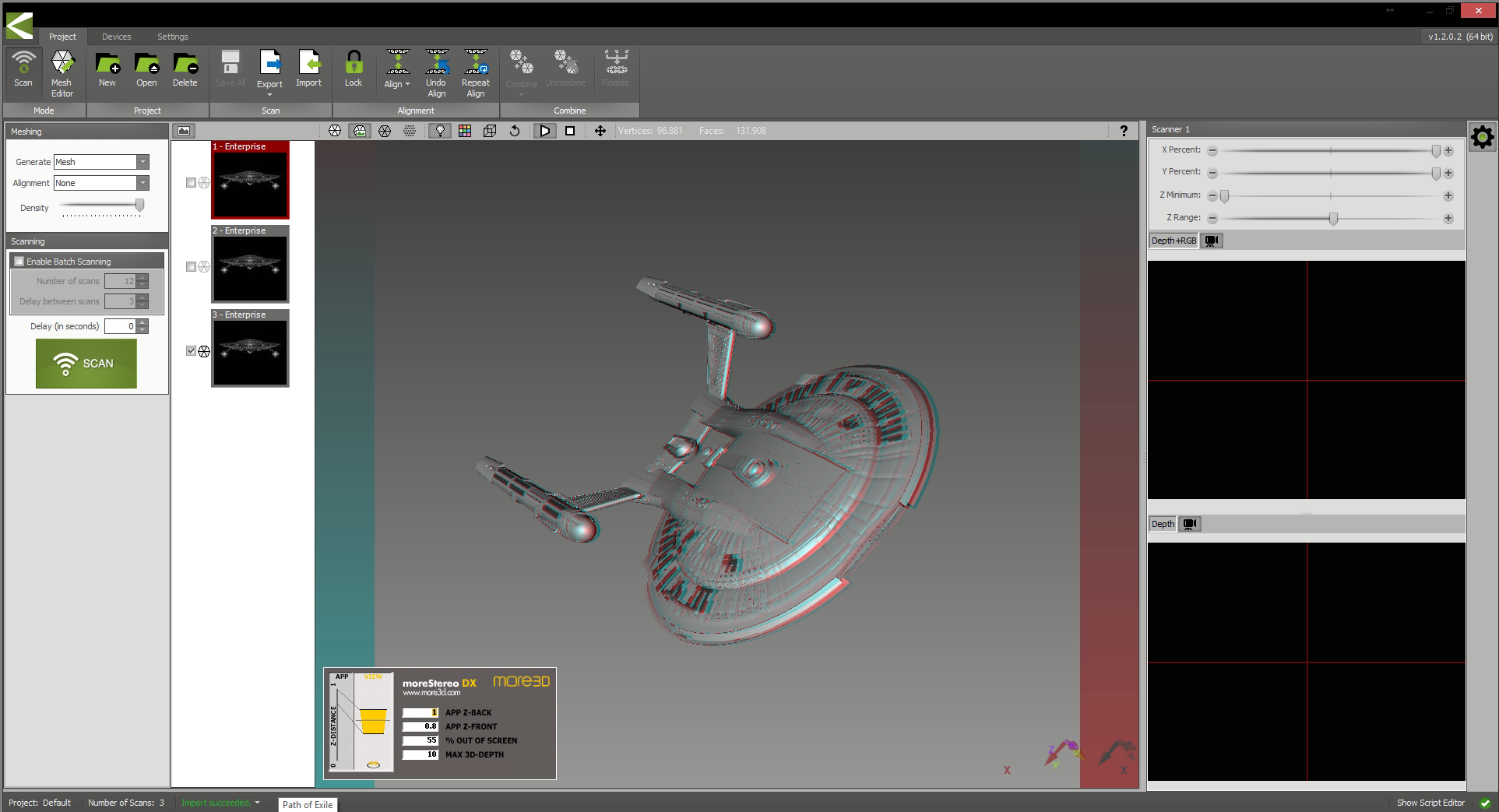This screenshot has width=1499, height=812.
Task: Toggle camera in Depth+RGB panel
Action: tap(1212, 241)
